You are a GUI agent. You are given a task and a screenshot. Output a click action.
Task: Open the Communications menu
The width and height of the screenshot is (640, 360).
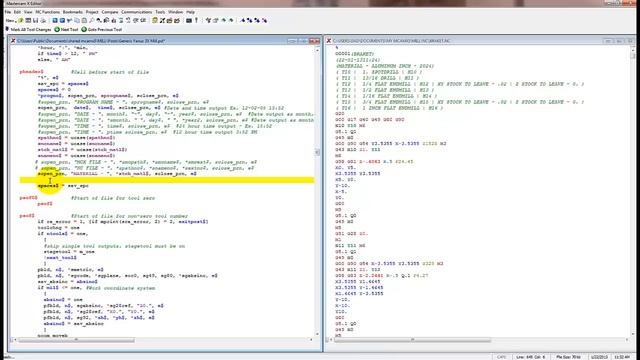point(136,12)
